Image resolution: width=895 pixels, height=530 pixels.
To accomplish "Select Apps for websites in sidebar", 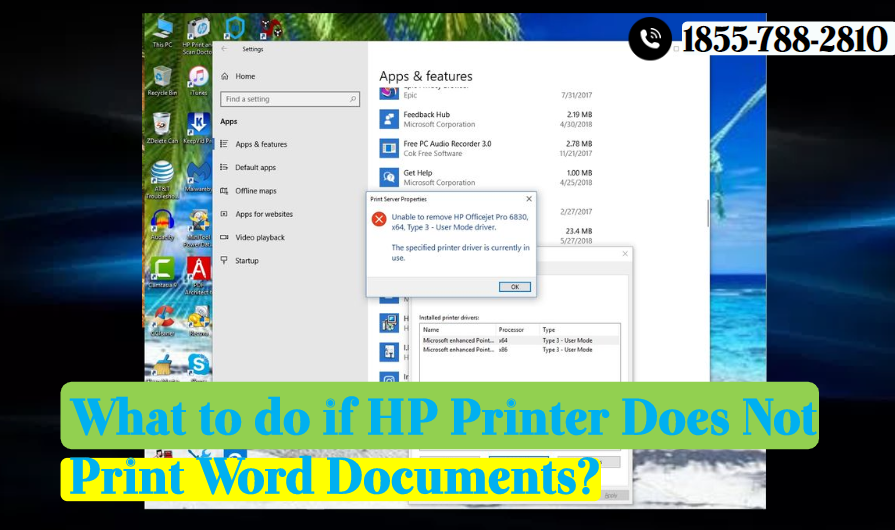I will (x=264, y=215).
